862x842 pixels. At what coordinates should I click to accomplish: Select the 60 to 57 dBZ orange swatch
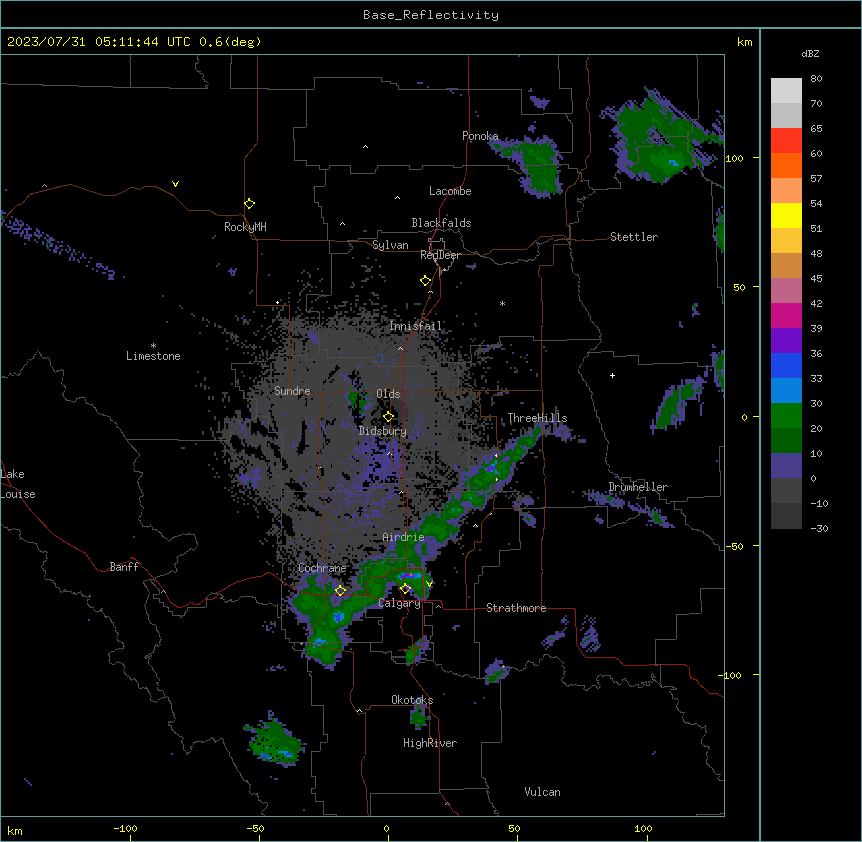click(x=786, y=165)
